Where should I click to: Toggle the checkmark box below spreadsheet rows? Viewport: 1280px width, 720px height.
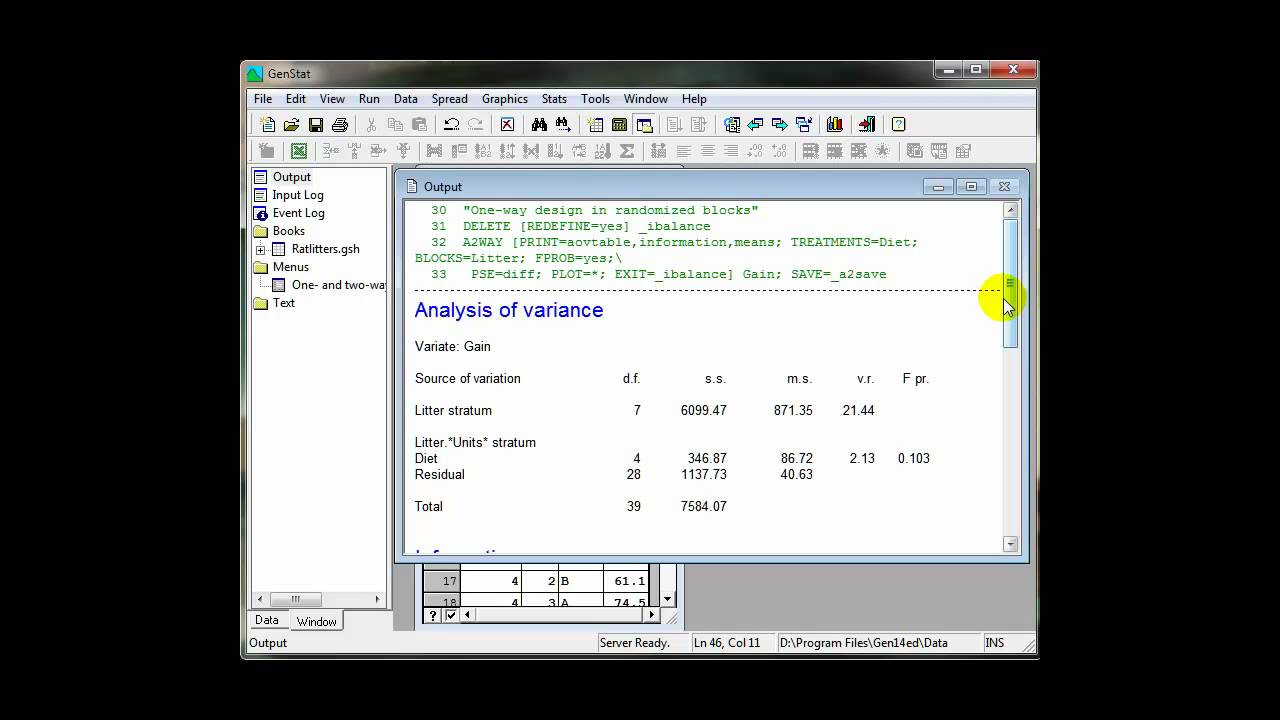point(450,615)
